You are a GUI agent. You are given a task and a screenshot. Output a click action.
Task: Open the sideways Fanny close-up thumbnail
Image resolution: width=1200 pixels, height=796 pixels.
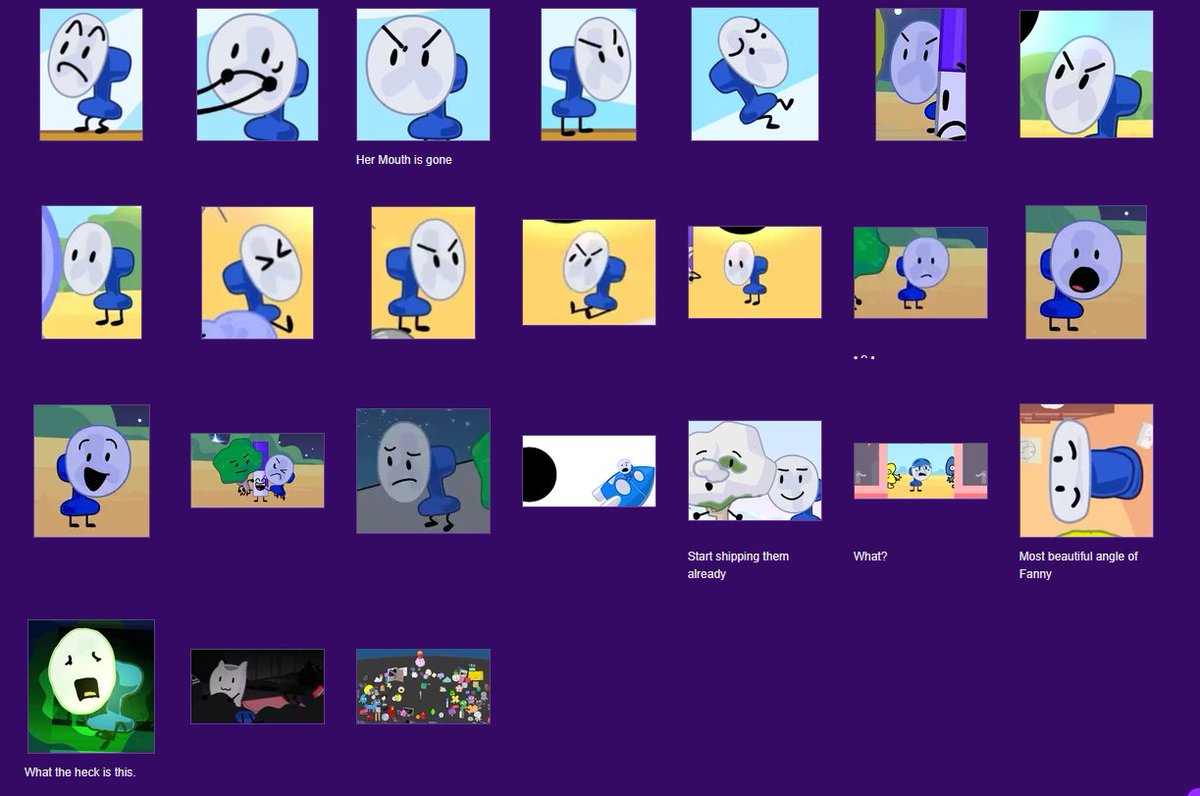pos(1086,471)
